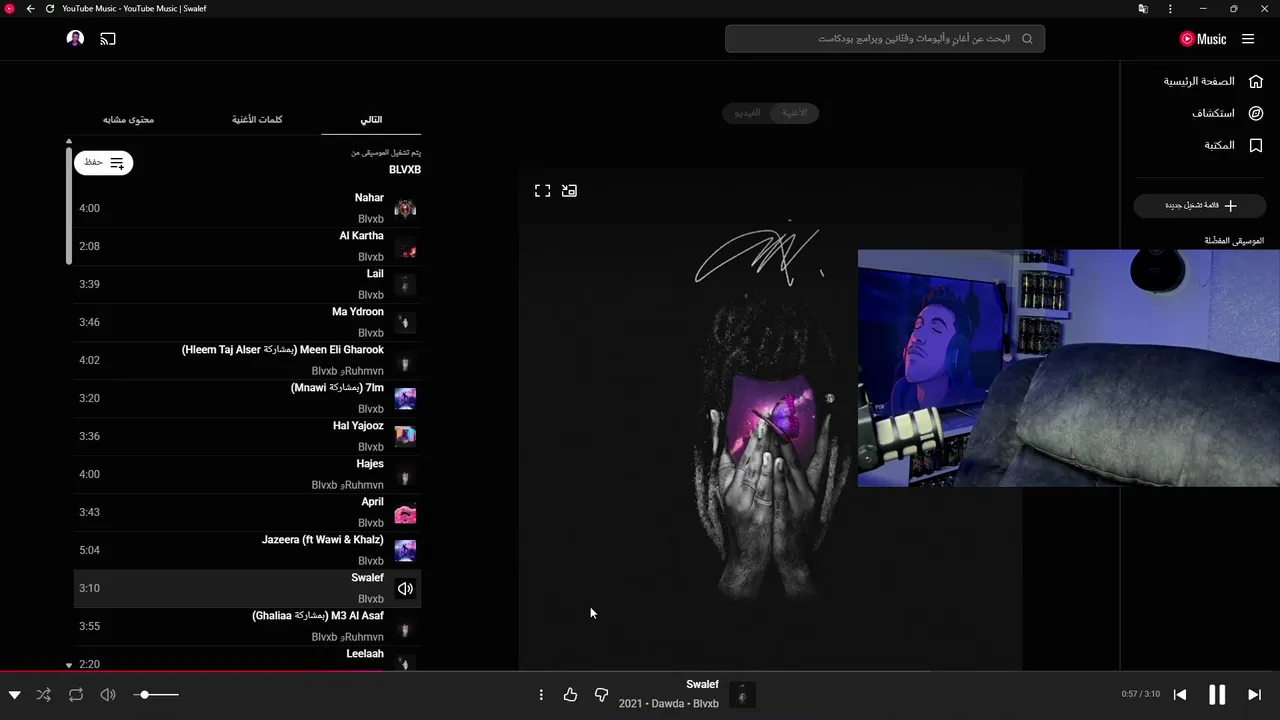Screen dimensions: 1280x720
Task: Open الموسيقى المفضّلة liked music playlist
Action: tap(1234, 241)
